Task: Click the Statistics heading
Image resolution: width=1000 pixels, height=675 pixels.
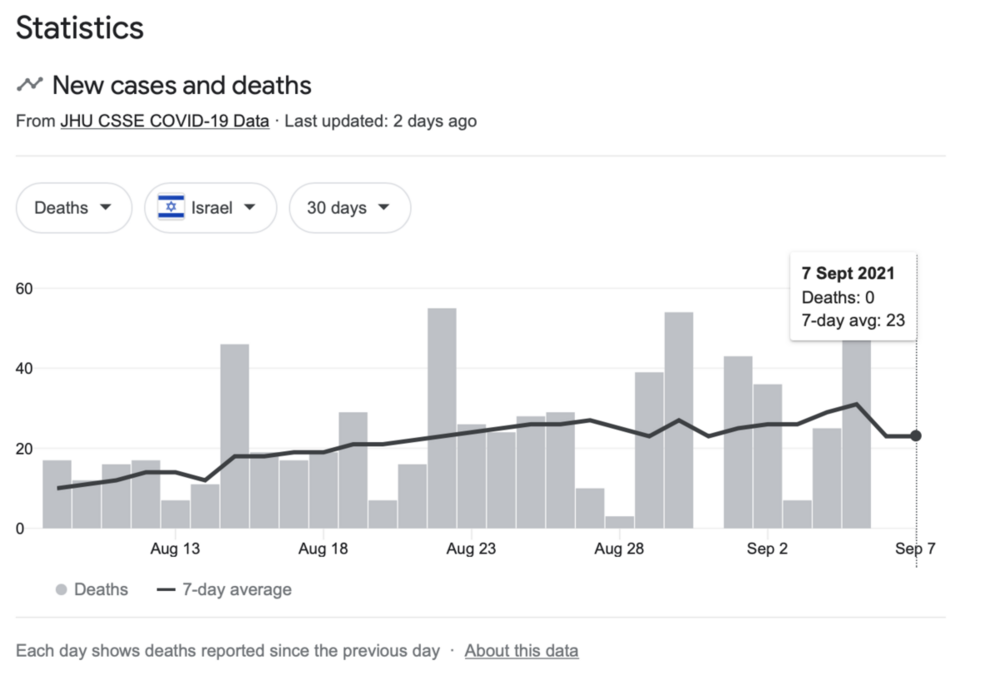Action: click(x=80, y=28)
